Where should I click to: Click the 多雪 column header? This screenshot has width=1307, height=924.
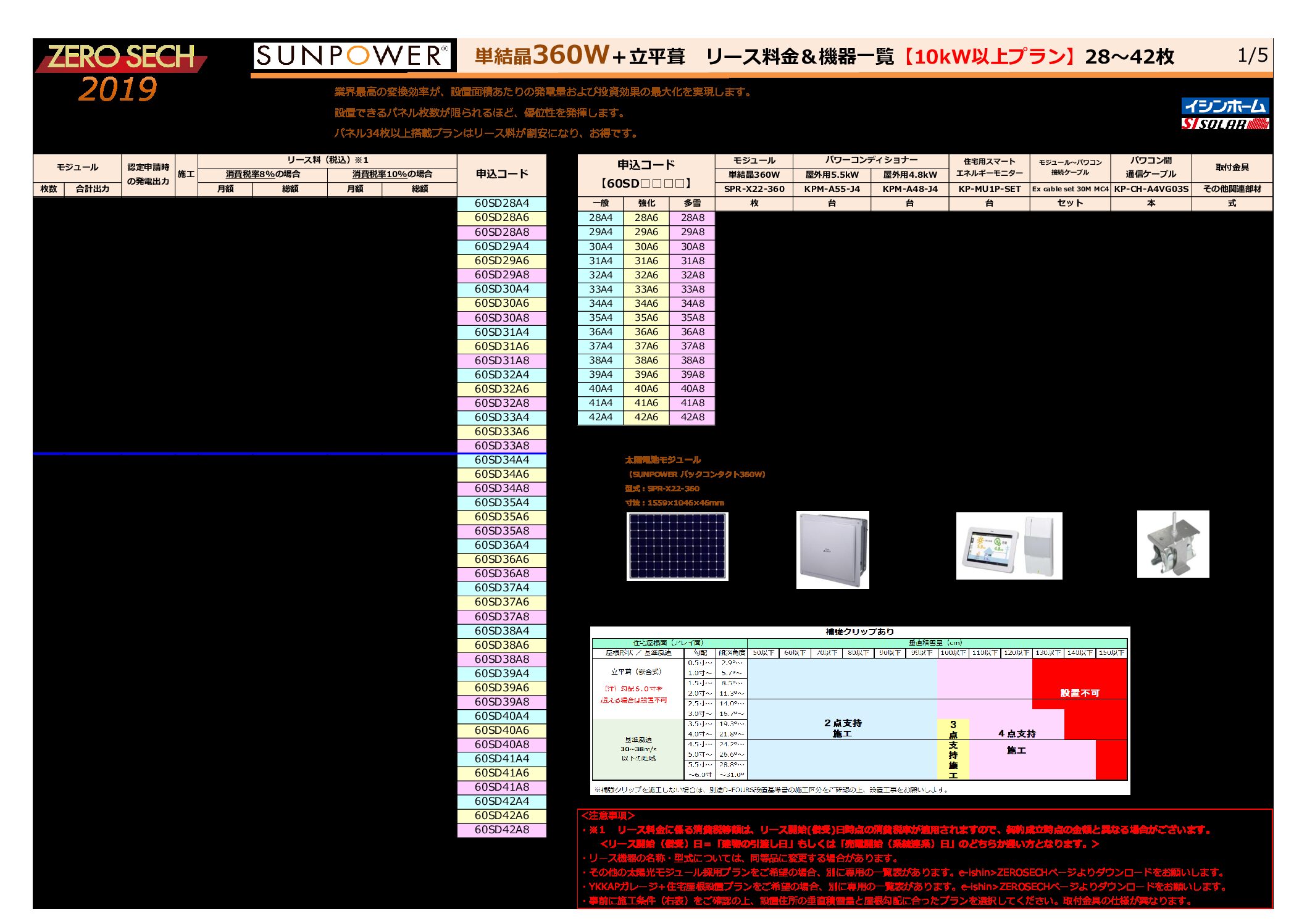(x=693, y=203)
